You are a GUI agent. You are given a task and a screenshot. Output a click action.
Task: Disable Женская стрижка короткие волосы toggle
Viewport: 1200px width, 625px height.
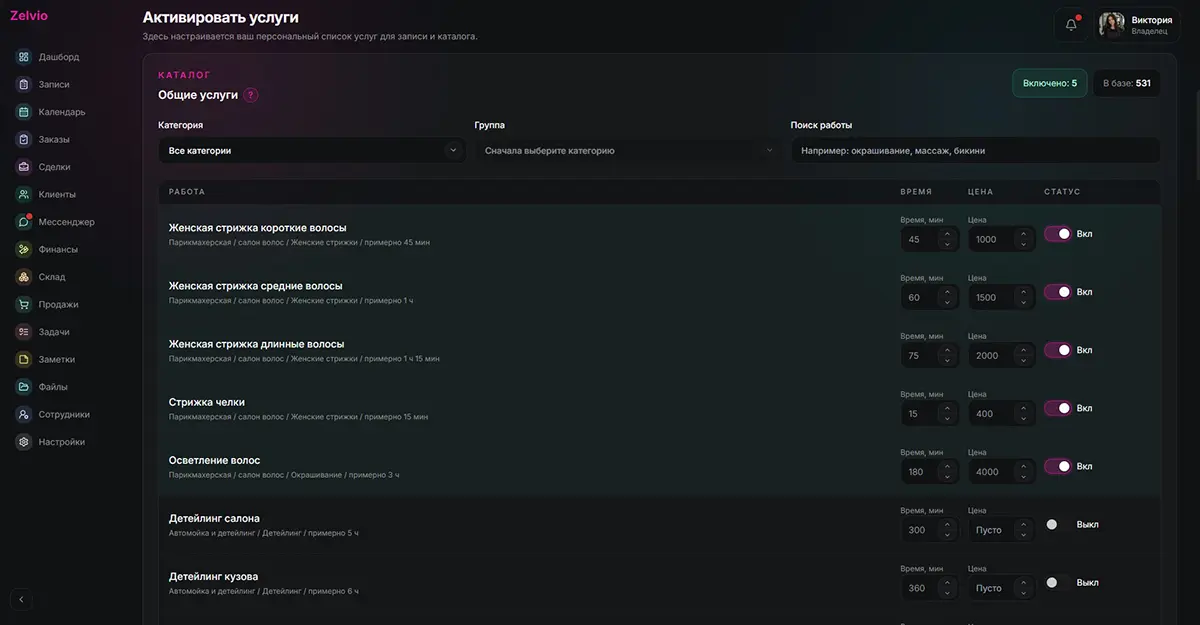coord(1058,234)
